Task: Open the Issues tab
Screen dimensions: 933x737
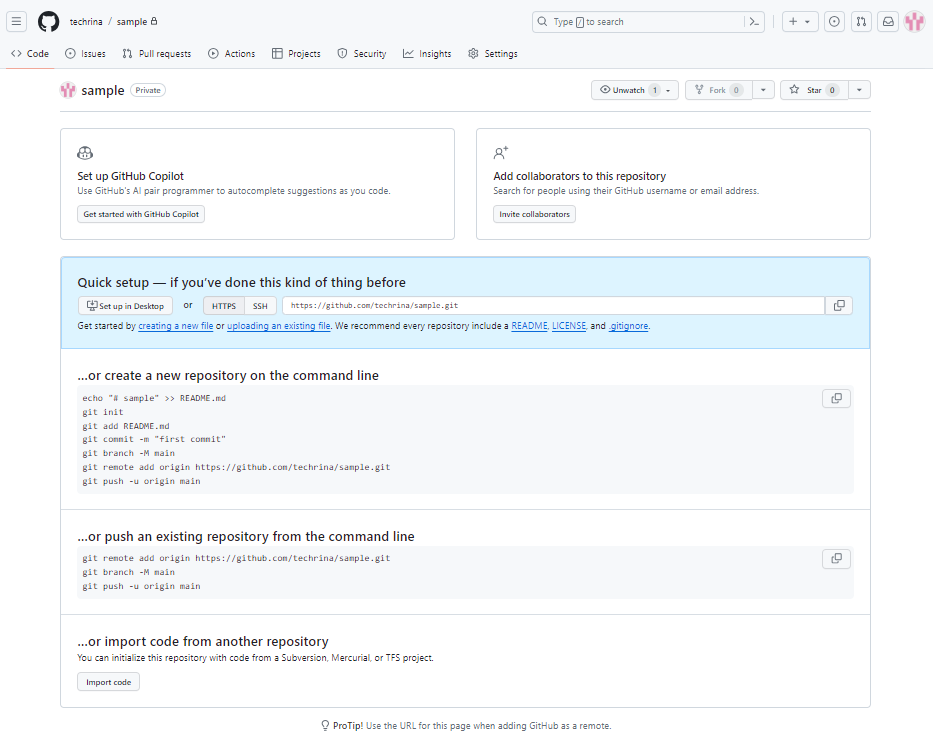Action: point(85,54)
